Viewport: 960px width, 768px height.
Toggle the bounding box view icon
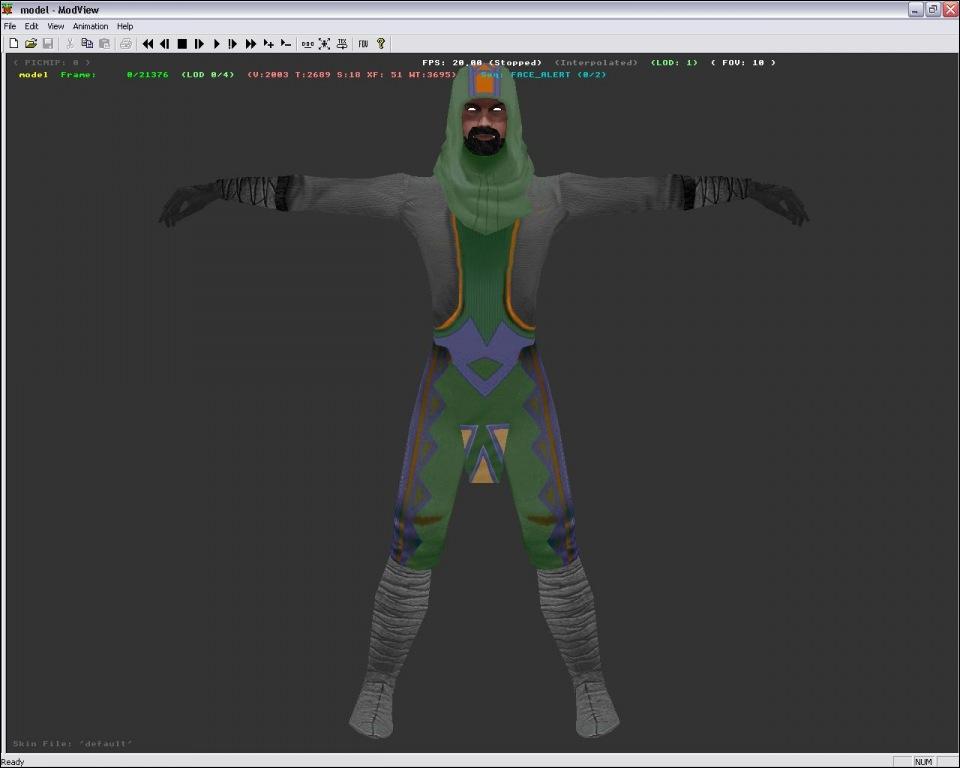(324, 44)
